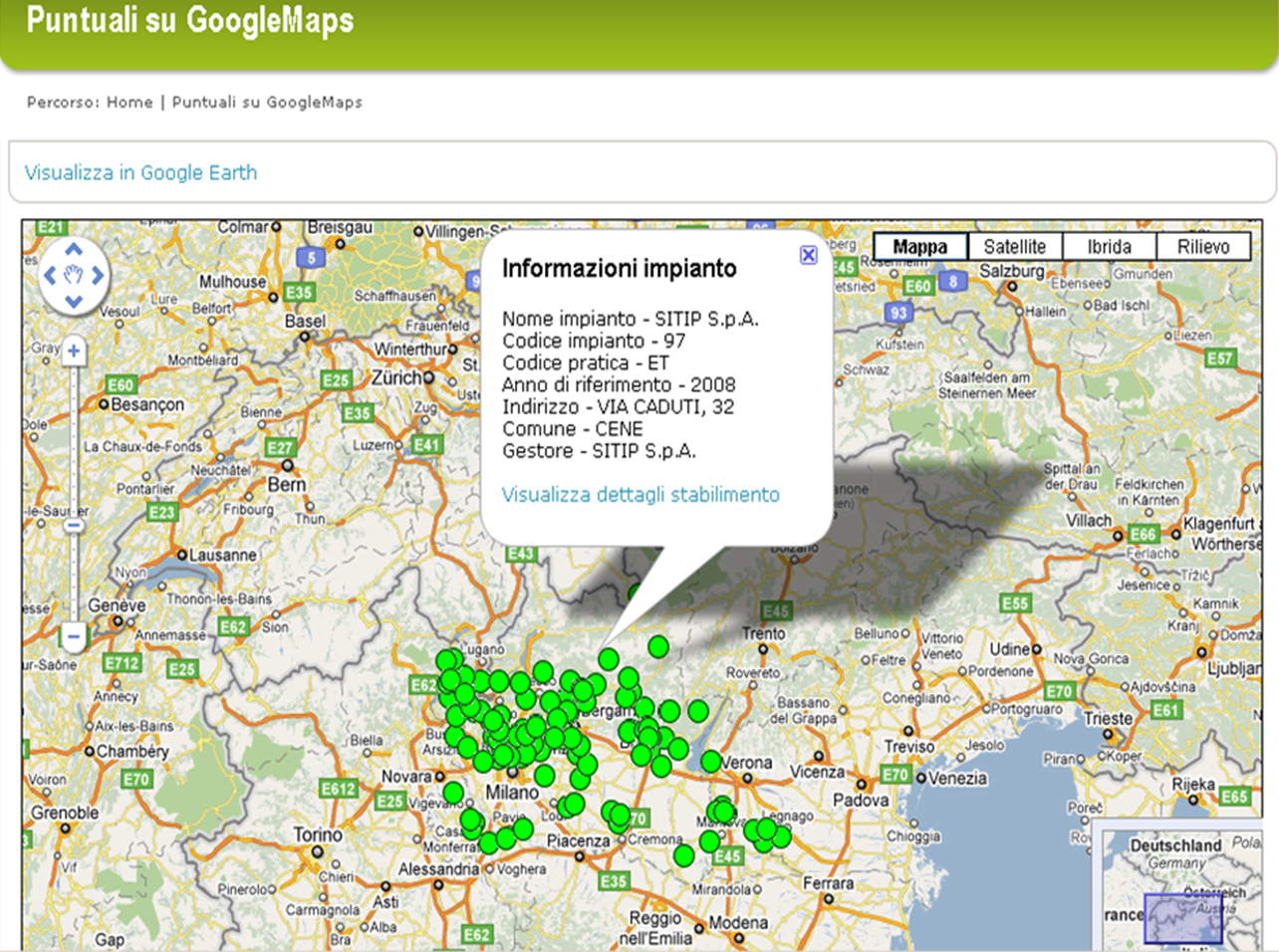This screenshot has width=1279, height=952.
Task: Pan the map west with left arrow
Action: tap(49, 275)
